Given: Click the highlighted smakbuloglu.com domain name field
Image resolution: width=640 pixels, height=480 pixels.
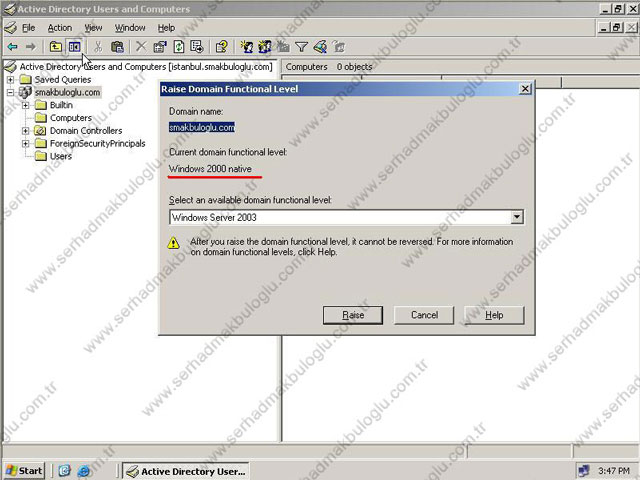Looking at the screenshot, I should pyautogui.click(x=202, y=127).
